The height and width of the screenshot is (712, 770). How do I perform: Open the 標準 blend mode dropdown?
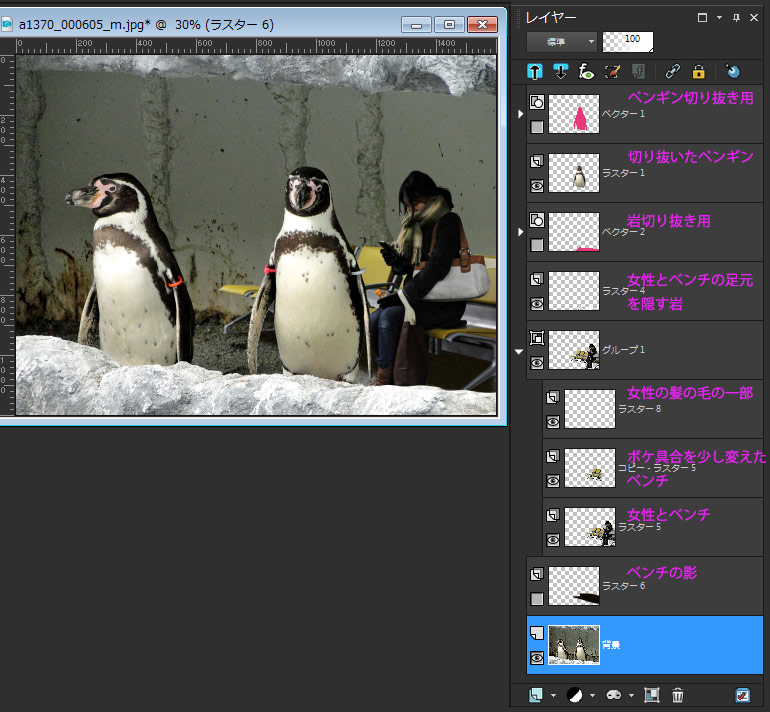tap(562, 42)
